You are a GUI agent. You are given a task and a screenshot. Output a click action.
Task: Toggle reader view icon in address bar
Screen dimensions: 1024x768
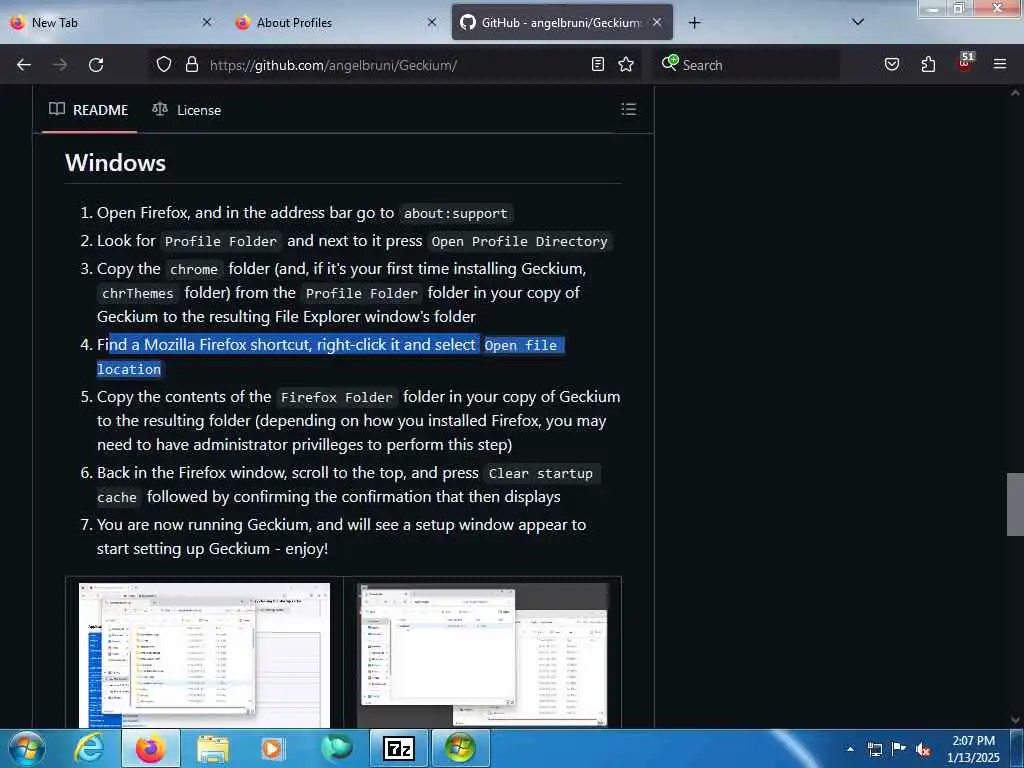point(598,64)
